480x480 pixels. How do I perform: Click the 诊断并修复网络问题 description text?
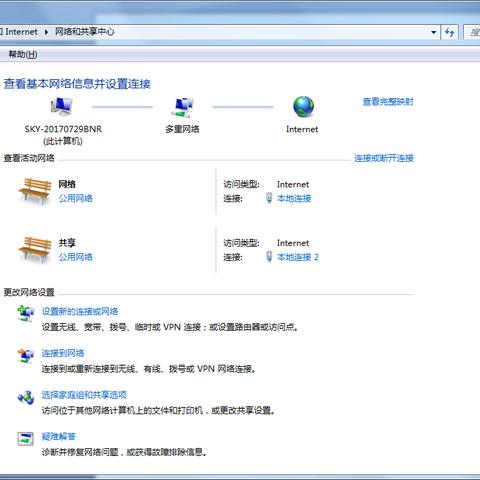[x=124, y=452]
